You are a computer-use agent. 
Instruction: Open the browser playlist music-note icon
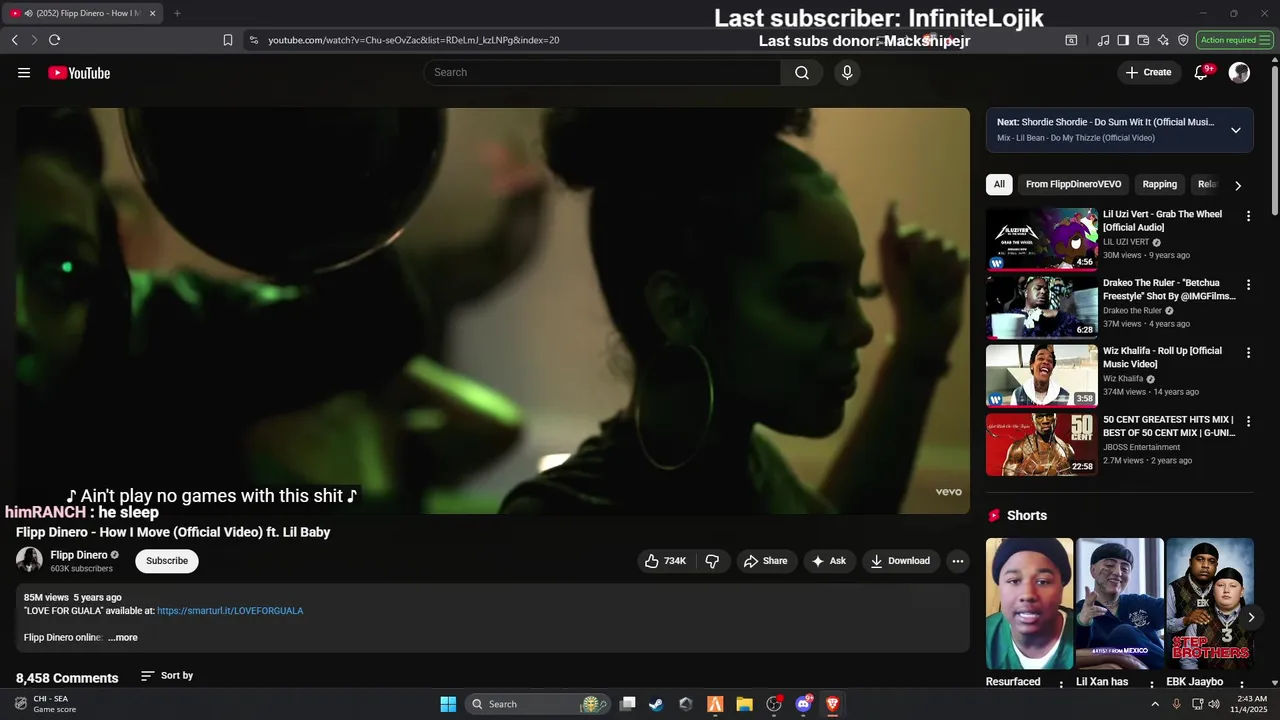(1103, 40)
